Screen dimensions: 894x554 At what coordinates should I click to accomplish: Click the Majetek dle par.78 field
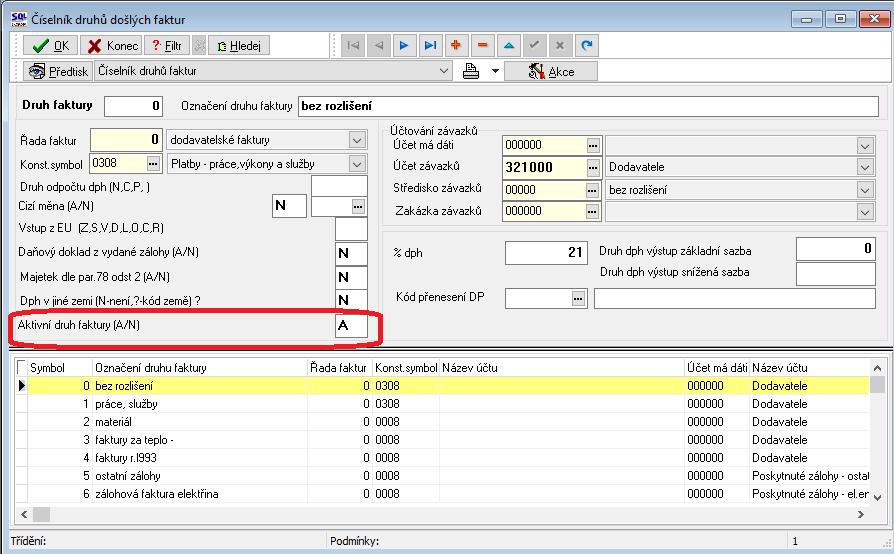(x=351, y=277)
